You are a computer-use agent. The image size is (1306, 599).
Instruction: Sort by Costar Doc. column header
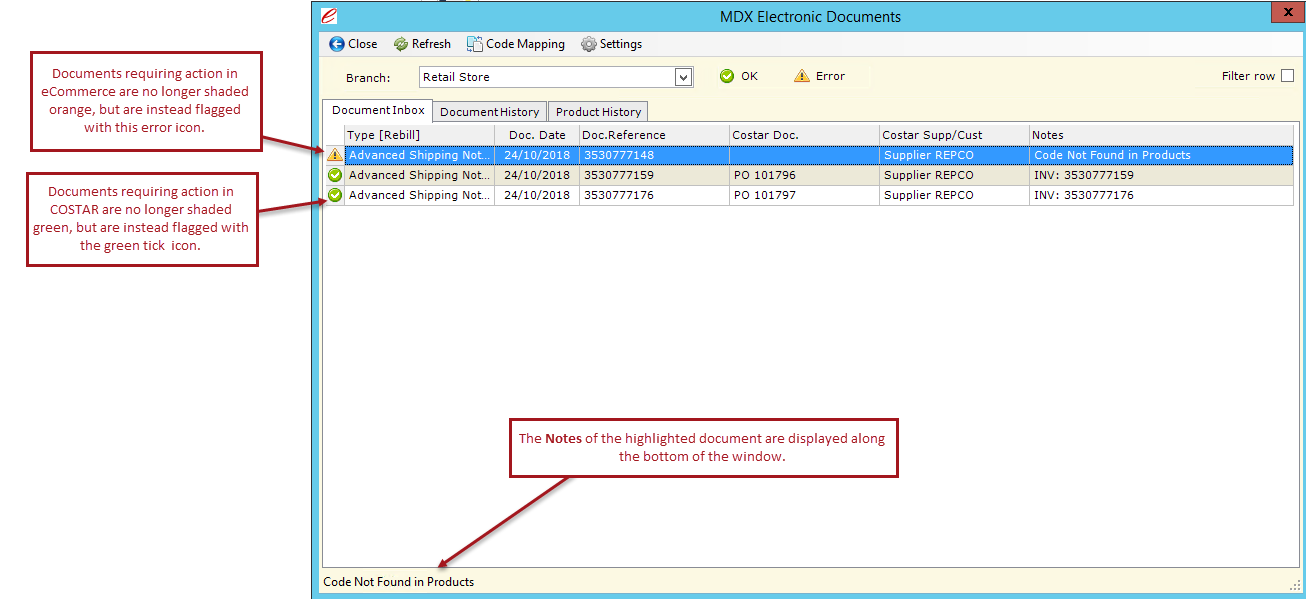click(x=804, y=135)
